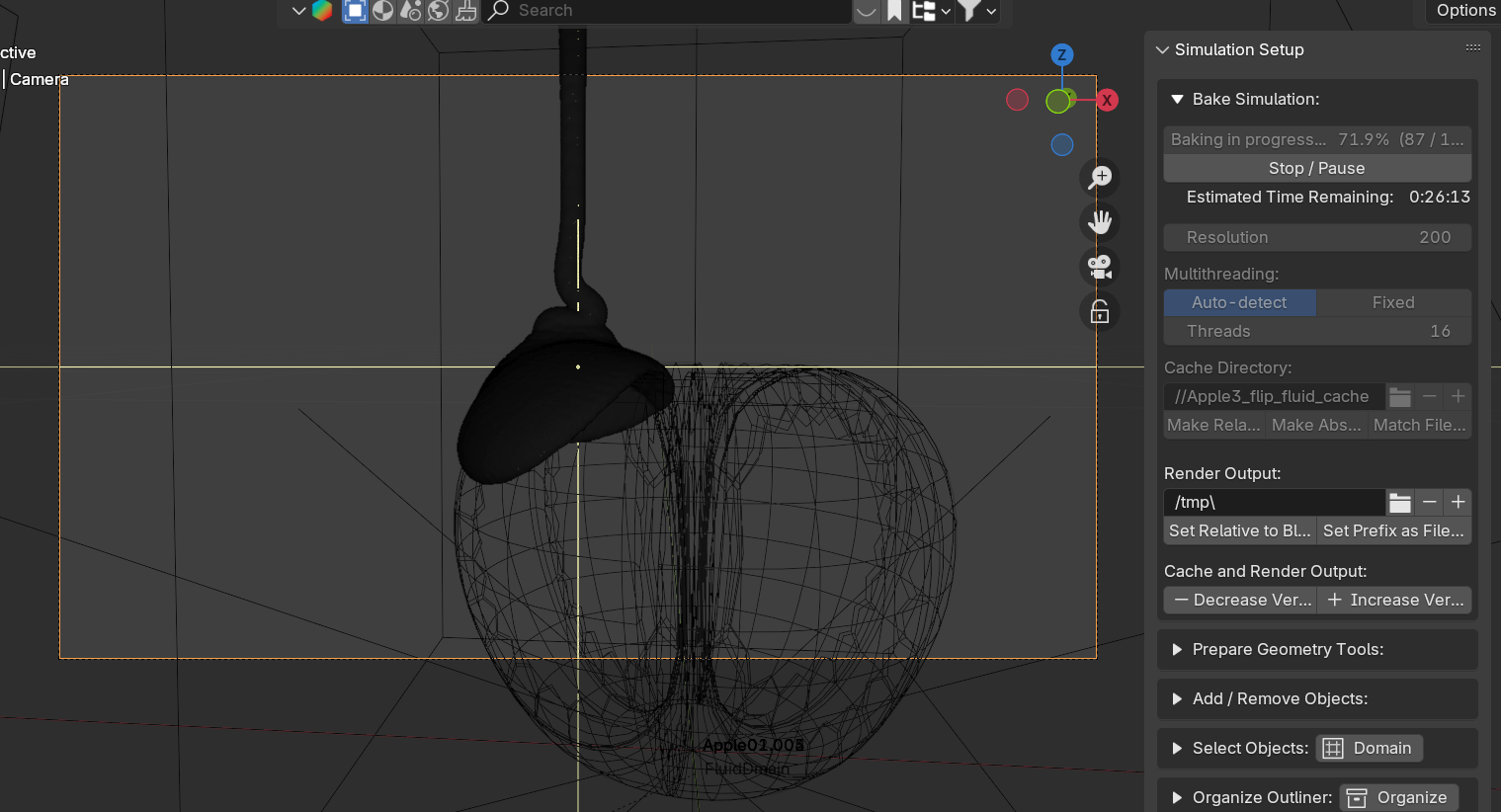Open the Options menu
1501x812 pixels.
(1464, 11)
